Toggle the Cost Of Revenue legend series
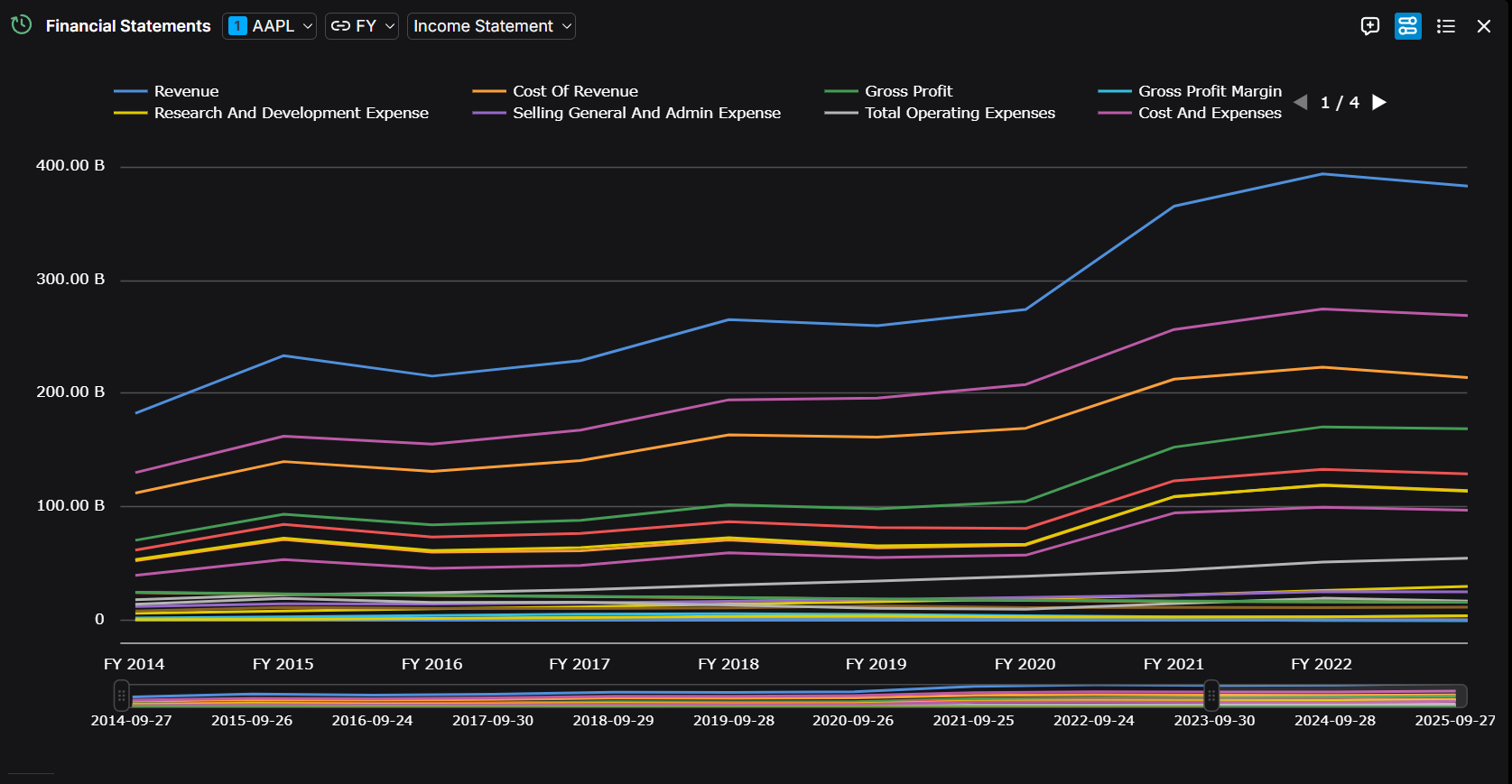Viewport: 1512px width, 784px height. (x=555, y=91)
